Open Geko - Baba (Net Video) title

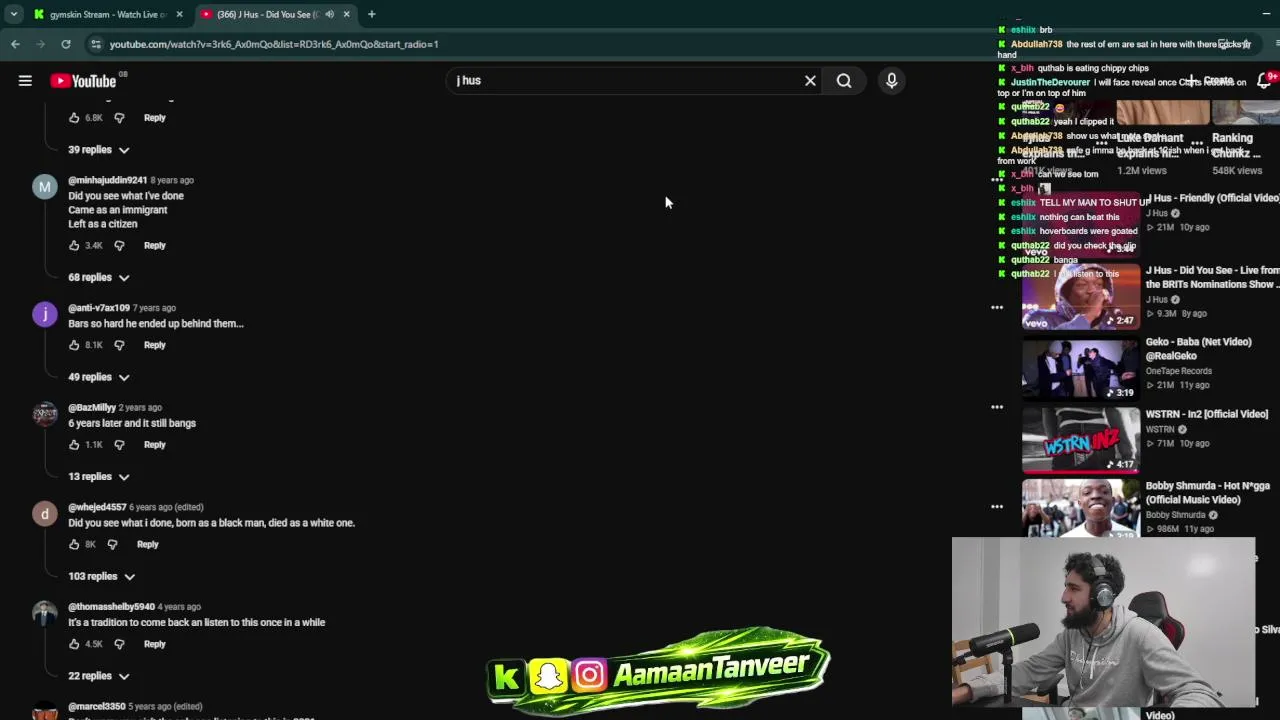(1198, 349)
